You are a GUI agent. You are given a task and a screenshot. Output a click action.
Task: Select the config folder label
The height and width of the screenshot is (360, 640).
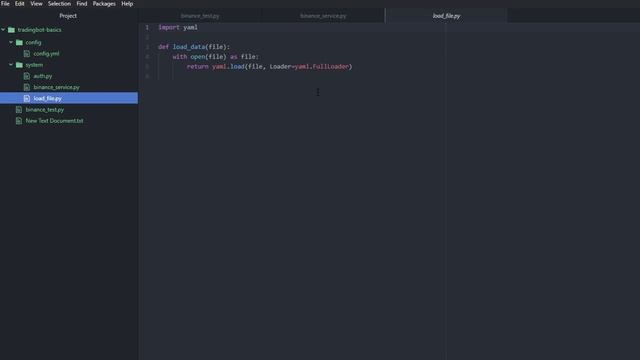point(33,42)
